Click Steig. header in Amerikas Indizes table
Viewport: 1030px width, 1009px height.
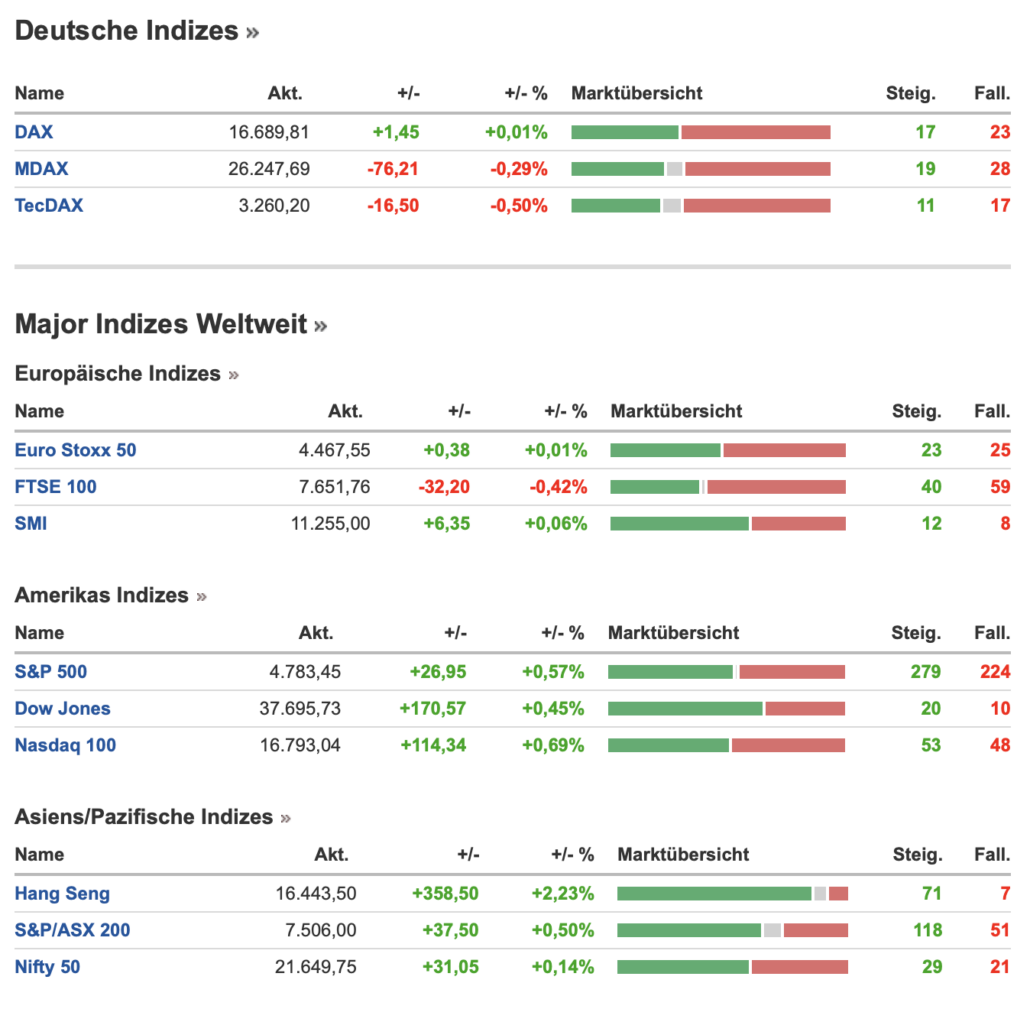[x=916, y=633]
